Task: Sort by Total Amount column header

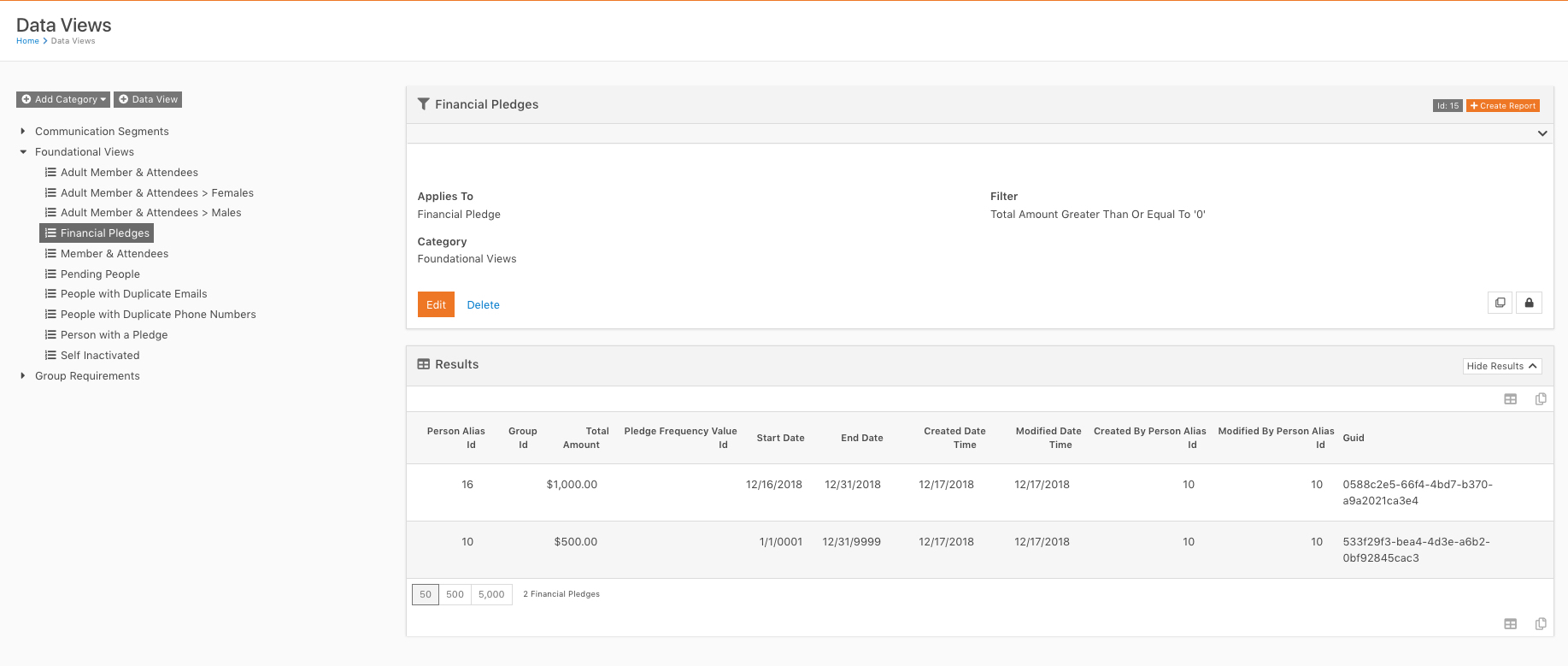Action: pyautogui.click(x=586, y=438)
